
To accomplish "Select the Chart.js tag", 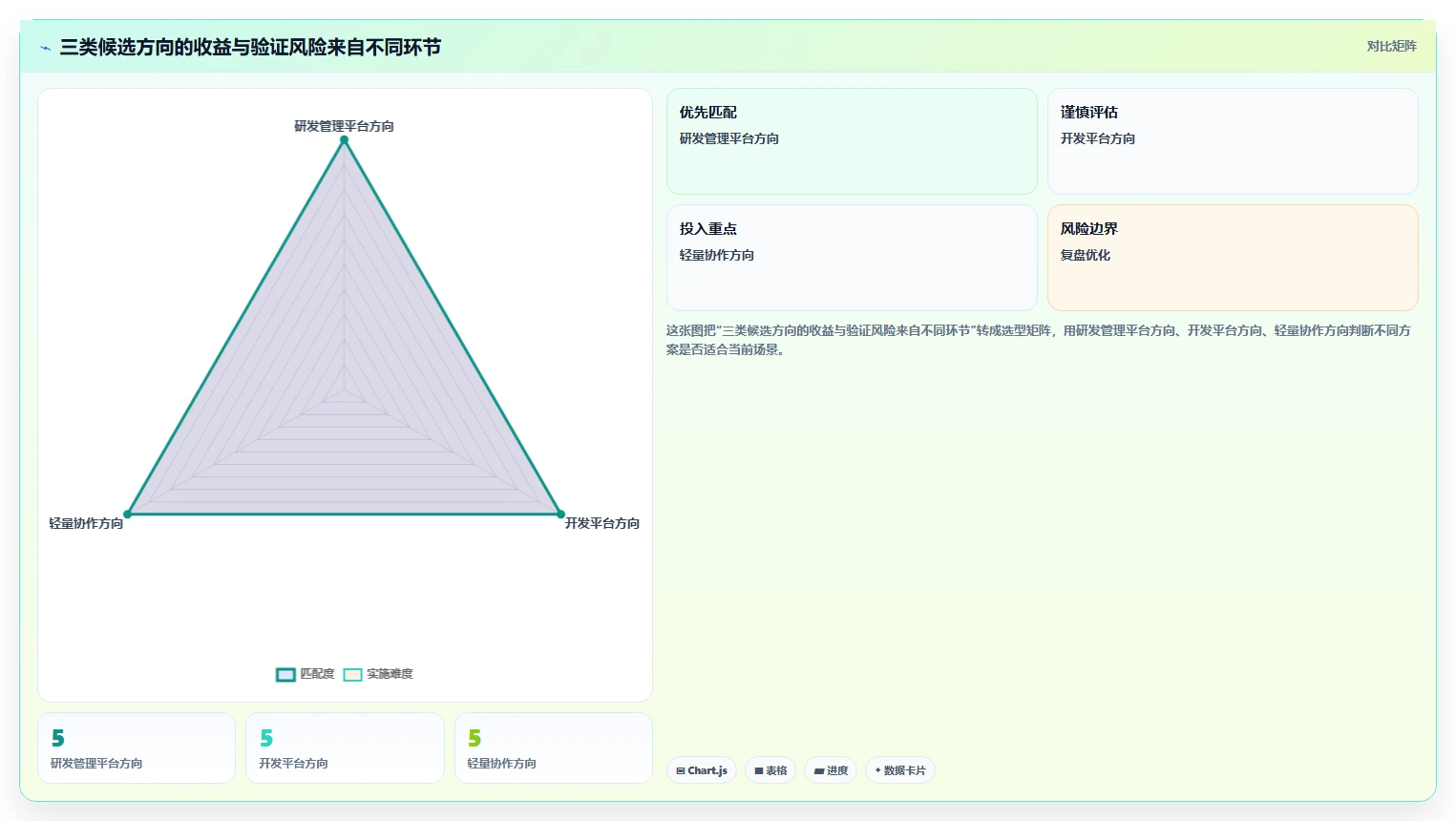I will pos(702,770).
